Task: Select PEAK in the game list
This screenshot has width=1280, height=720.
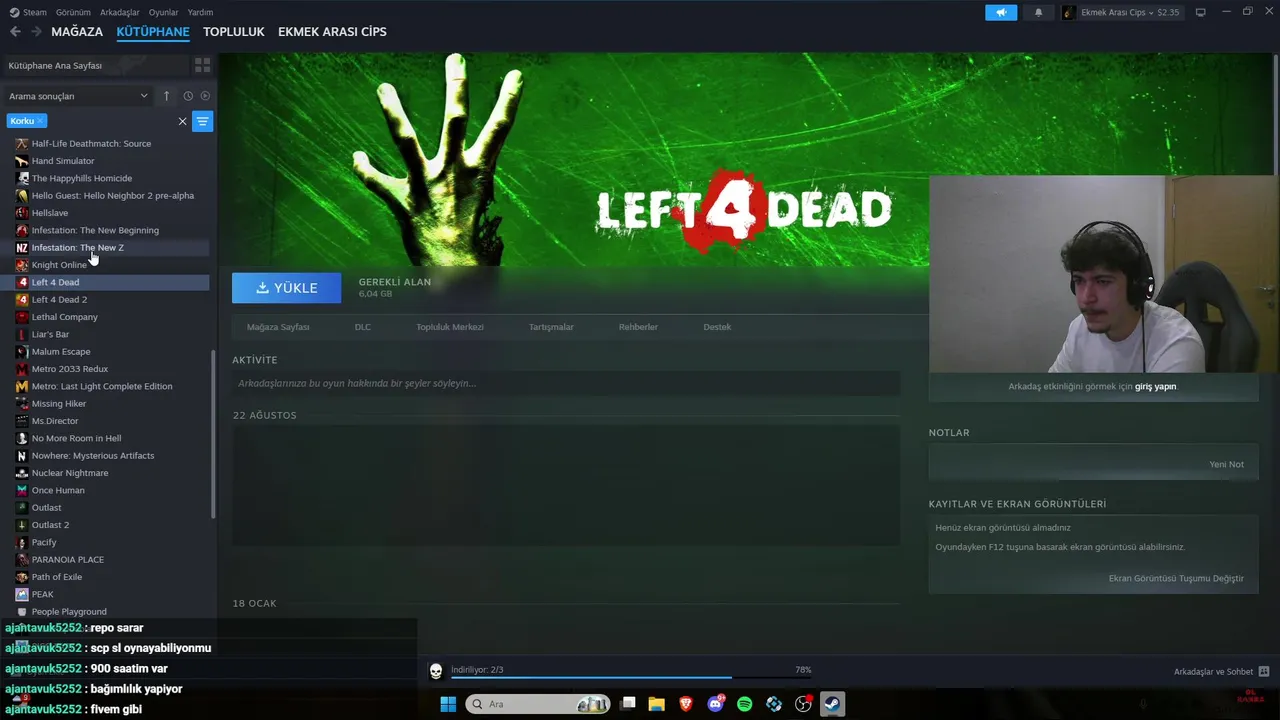Action: [x=112, y=594]
